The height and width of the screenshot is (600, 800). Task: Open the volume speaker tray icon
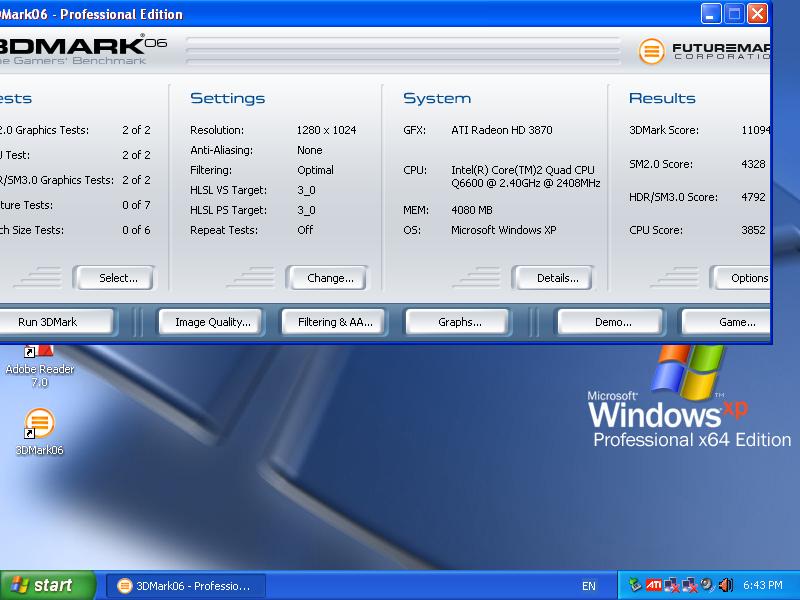(725, 585)
